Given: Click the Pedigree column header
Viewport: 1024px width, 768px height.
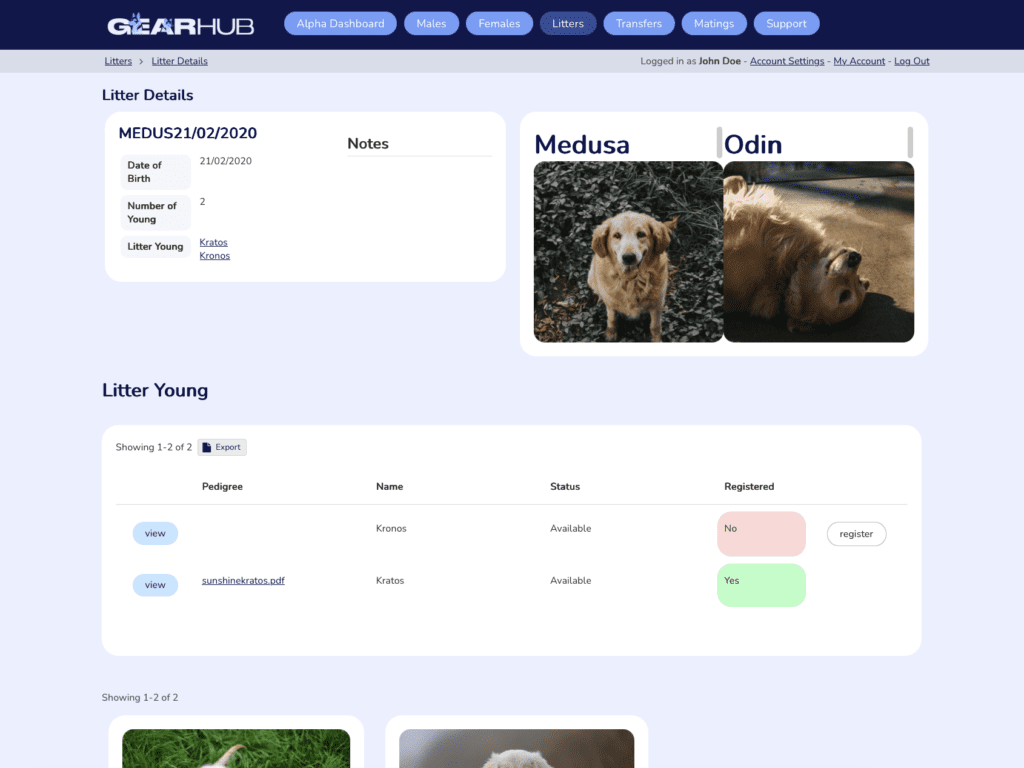Looking at the screenshot, I should 222,487.
